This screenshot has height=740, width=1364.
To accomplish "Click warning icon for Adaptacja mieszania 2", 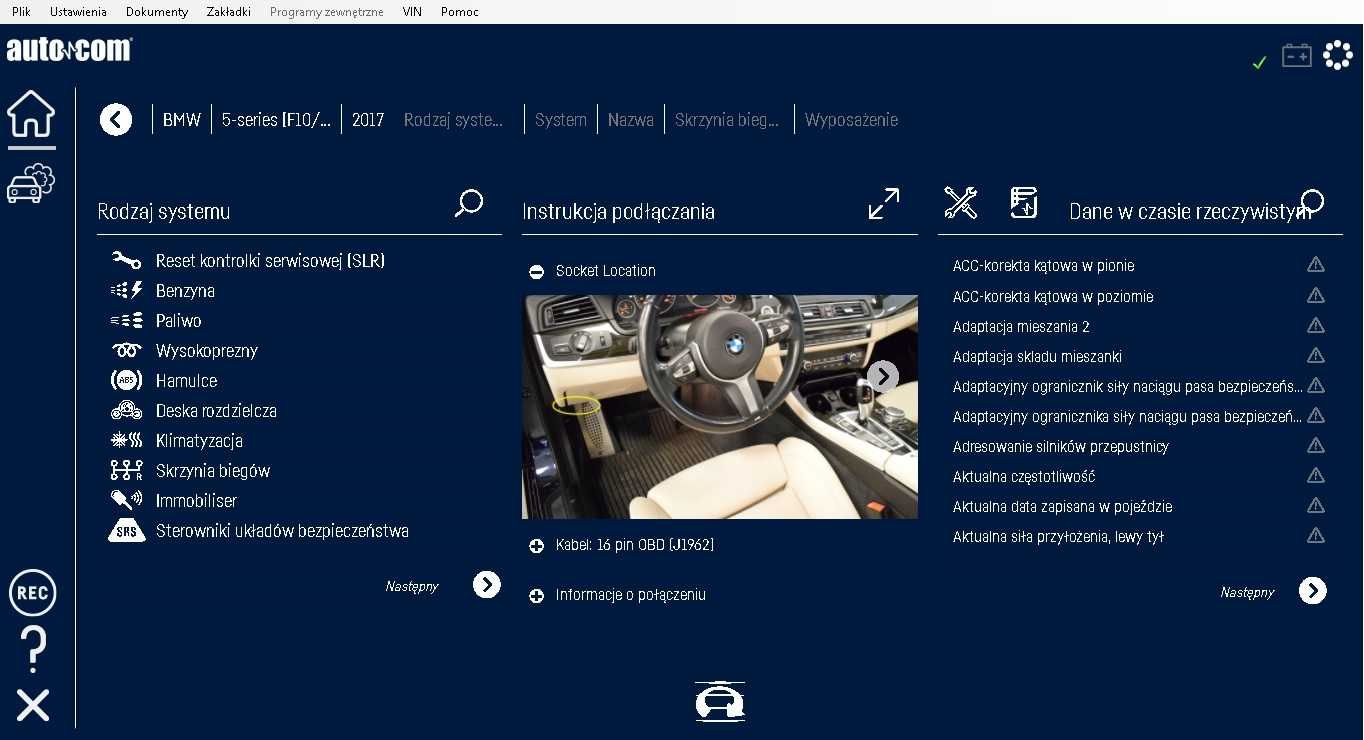I will click(1316, 325).
